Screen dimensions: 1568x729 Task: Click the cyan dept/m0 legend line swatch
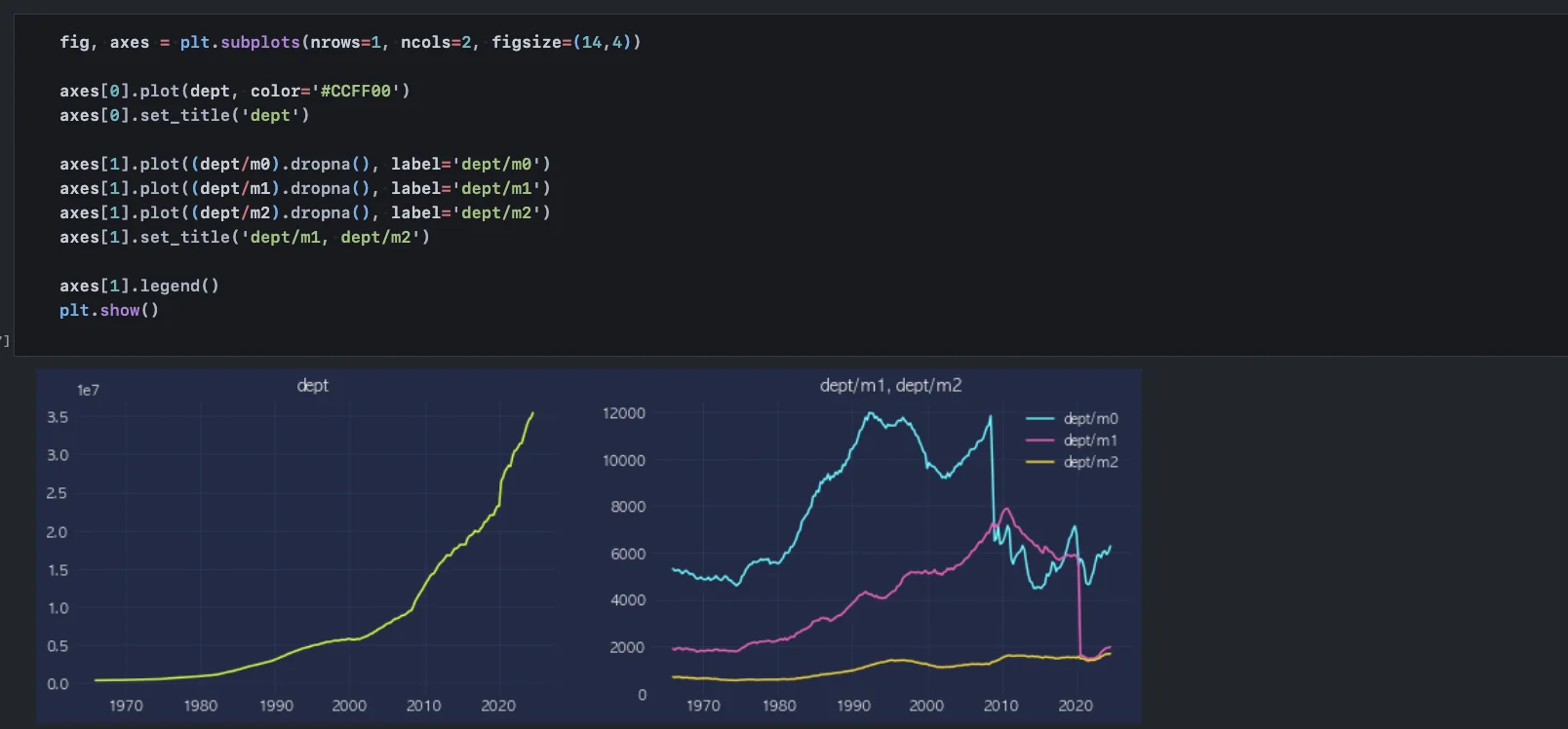click(1039, 419)
